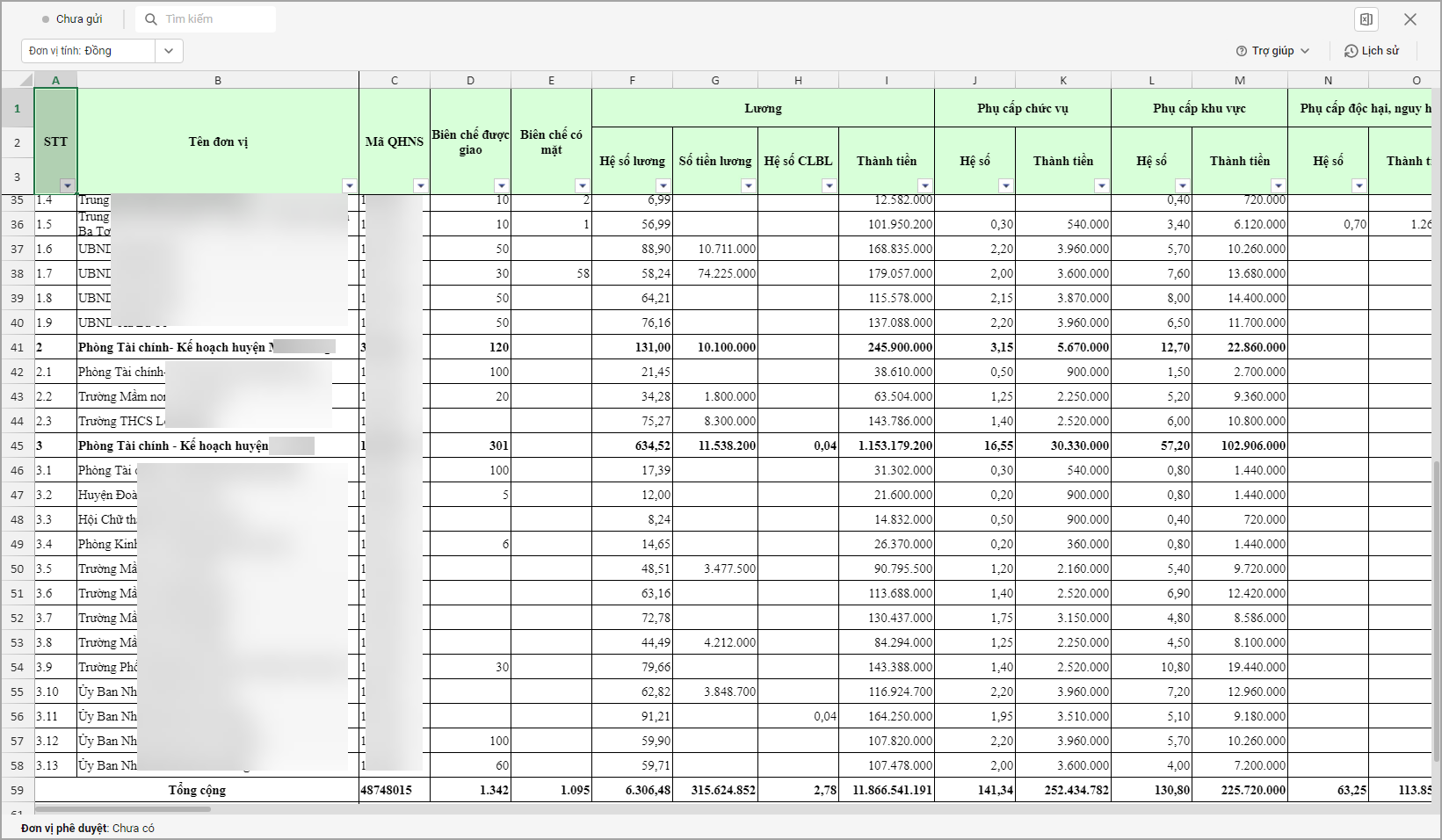Click the Trợ giúp help icon
1442x840 pixels.
[x=1242, y=51]
